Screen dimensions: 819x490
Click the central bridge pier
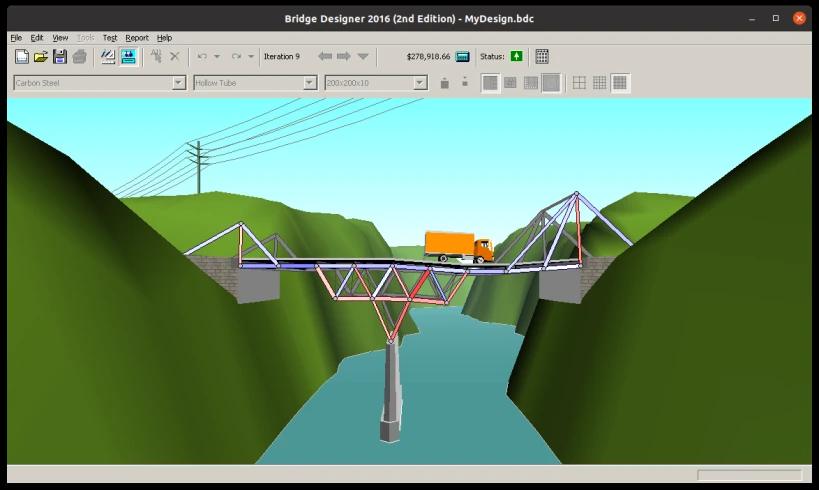(x=391, y=391)
